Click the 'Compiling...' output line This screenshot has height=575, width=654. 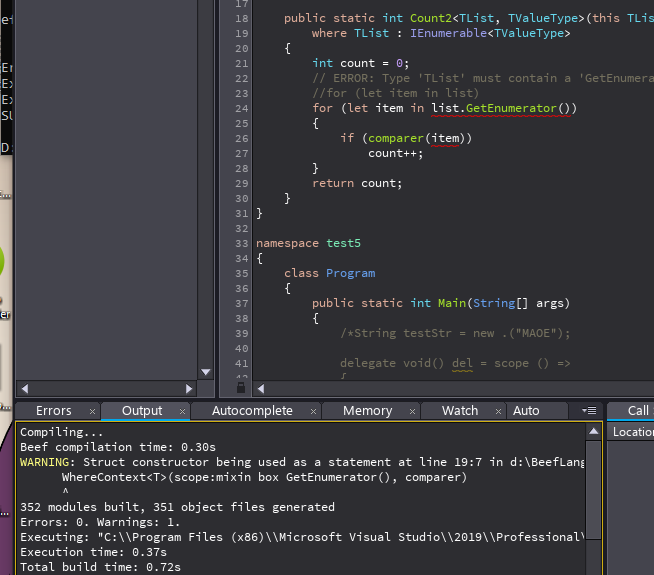62,432
